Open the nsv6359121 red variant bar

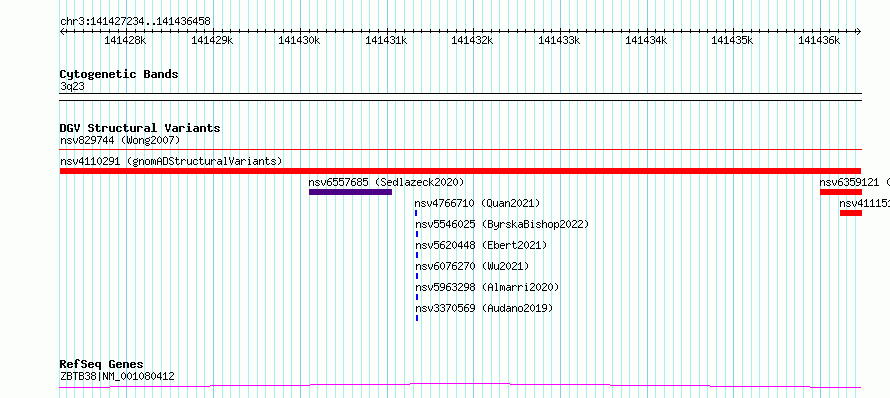pyautogui.click(x=841, y=192)
